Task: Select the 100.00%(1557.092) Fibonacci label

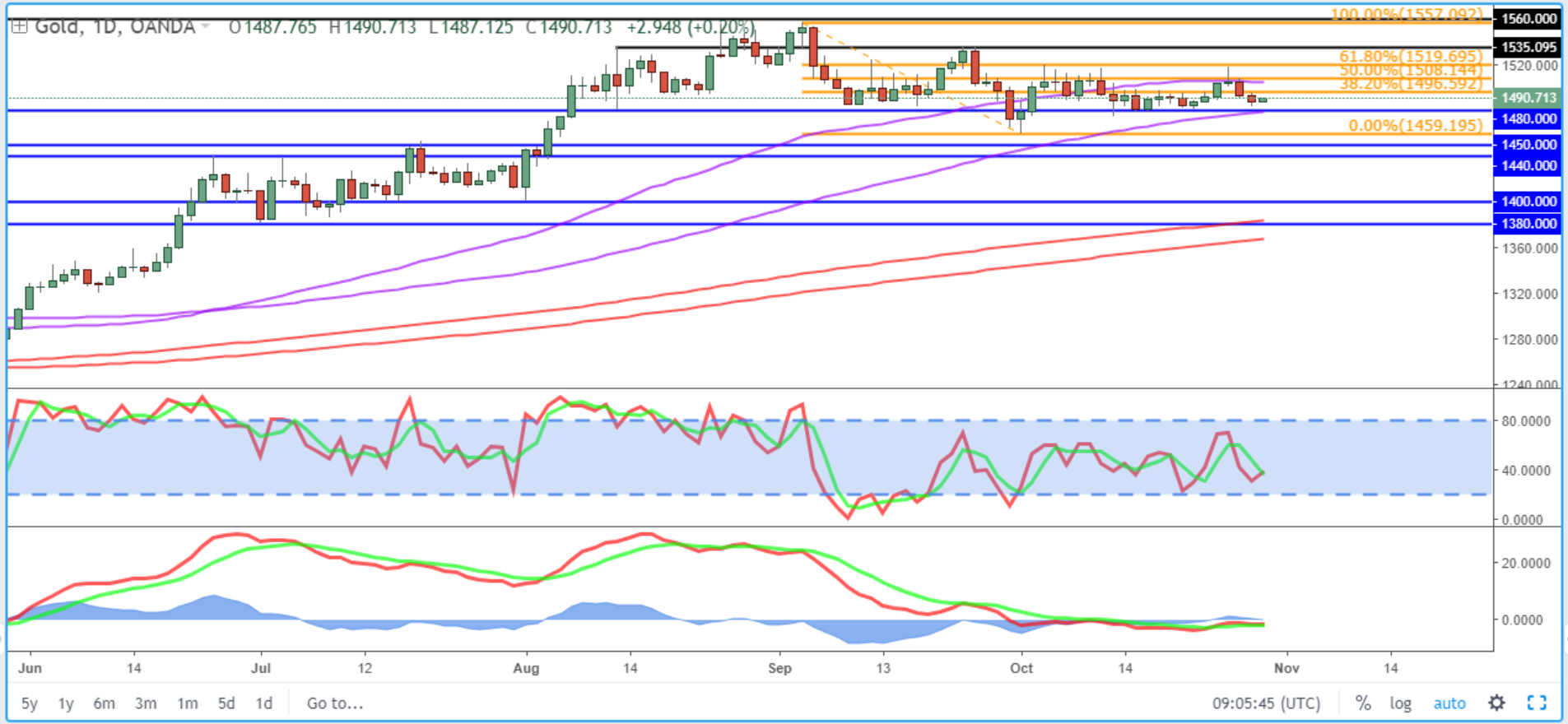Action: point(1407,14)
